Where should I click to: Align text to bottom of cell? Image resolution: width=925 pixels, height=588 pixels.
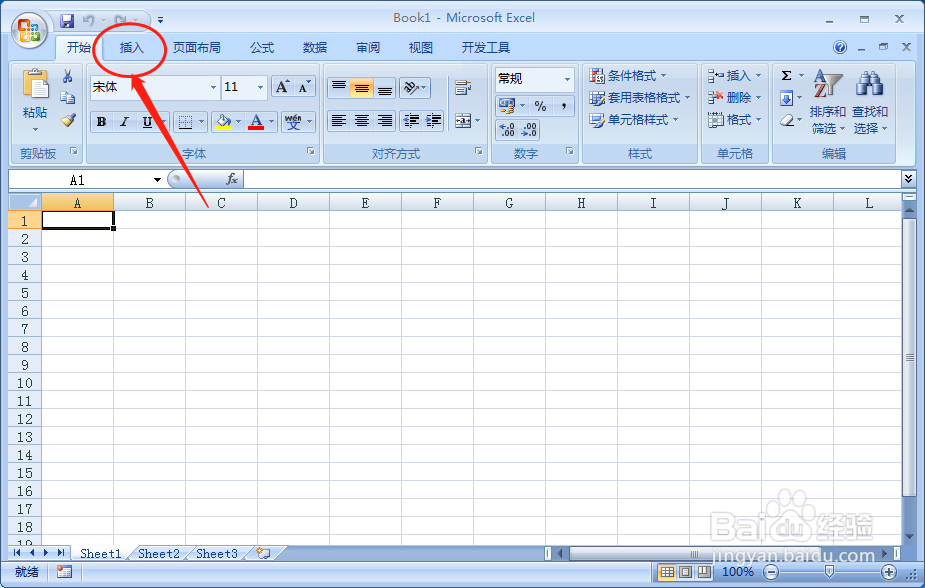click(385, 87)
